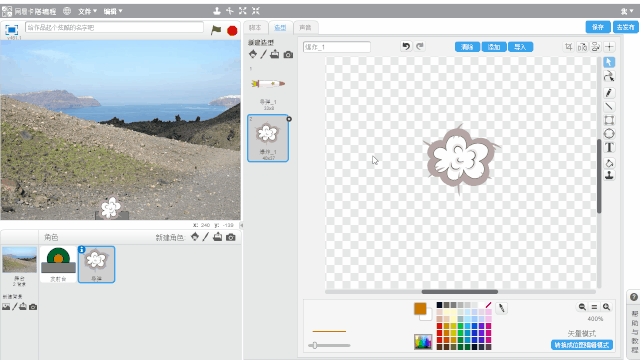Screen dimensions: 640x360
Task: Flip the costume up-down
Action: coord(596,47)
